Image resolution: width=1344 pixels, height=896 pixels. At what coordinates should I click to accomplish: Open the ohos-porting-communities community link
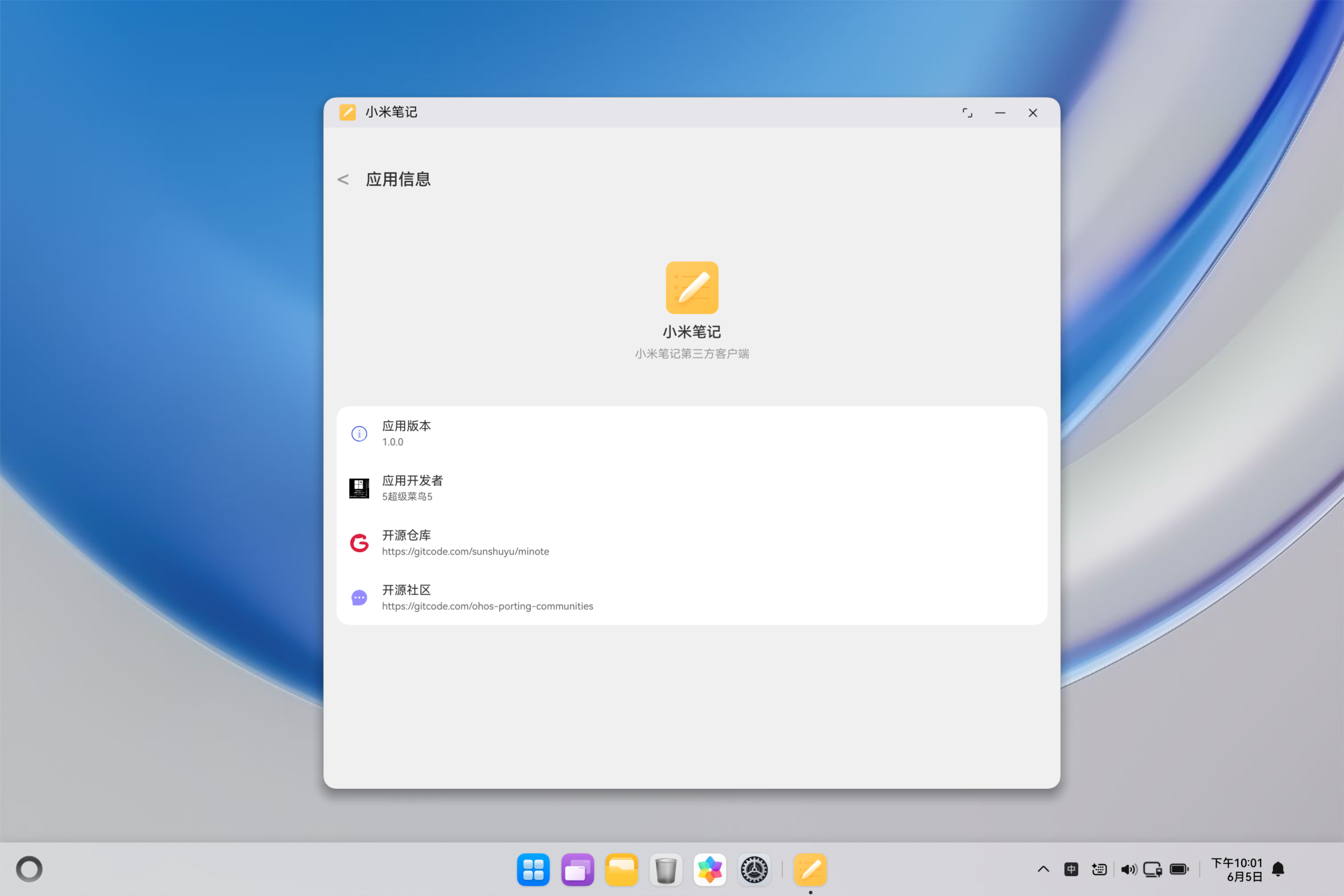[488, 606]
